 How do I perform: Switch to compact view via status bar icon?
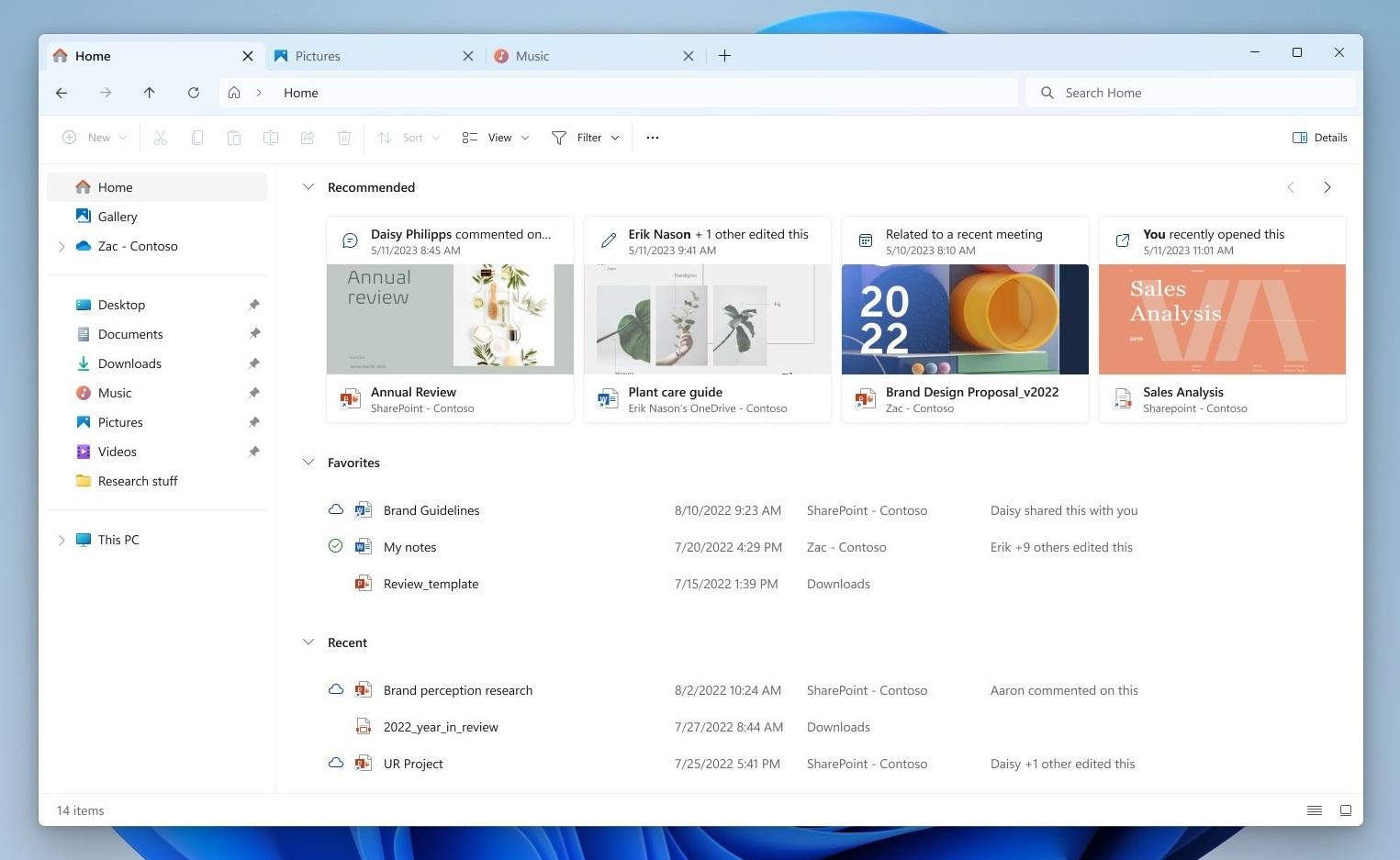pyautogui.click(x=1314, y=810)
